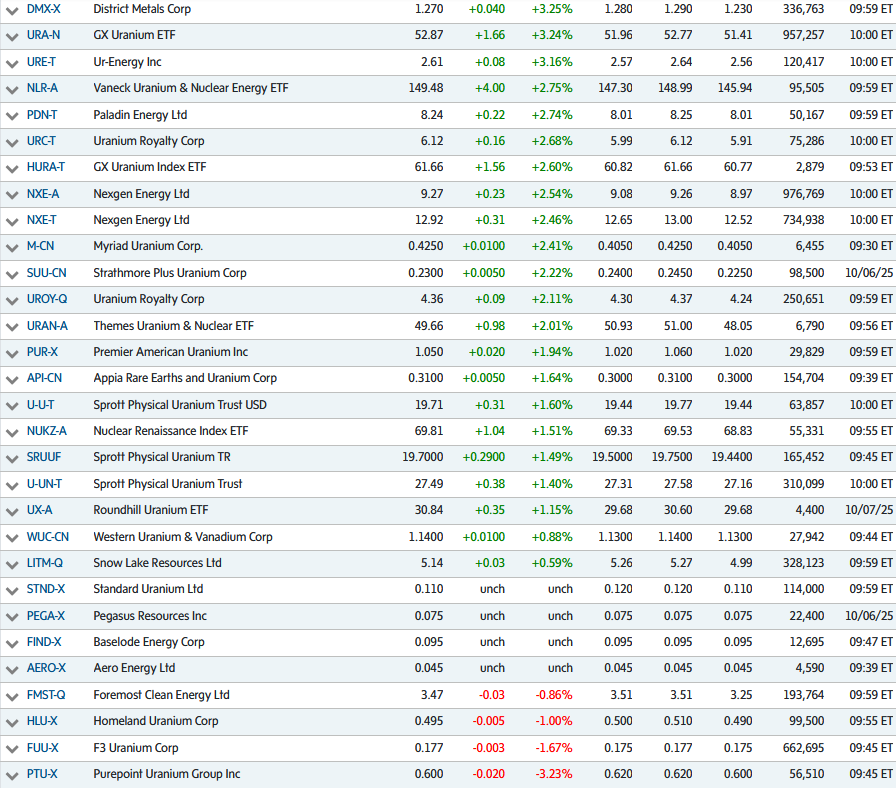
Task: Expand the chevron beside PDN-T
Action: [x=12, y=115]
